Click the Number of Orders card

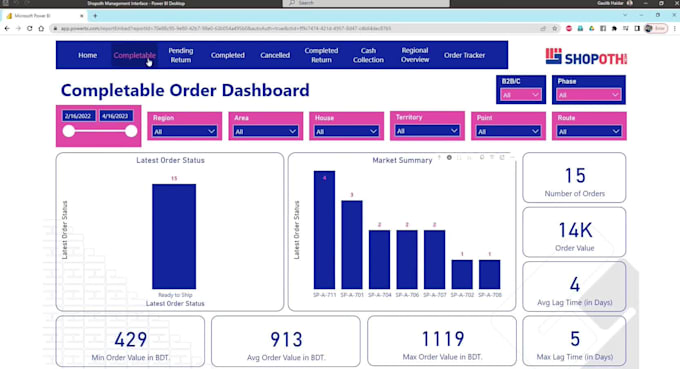[574, 177]
